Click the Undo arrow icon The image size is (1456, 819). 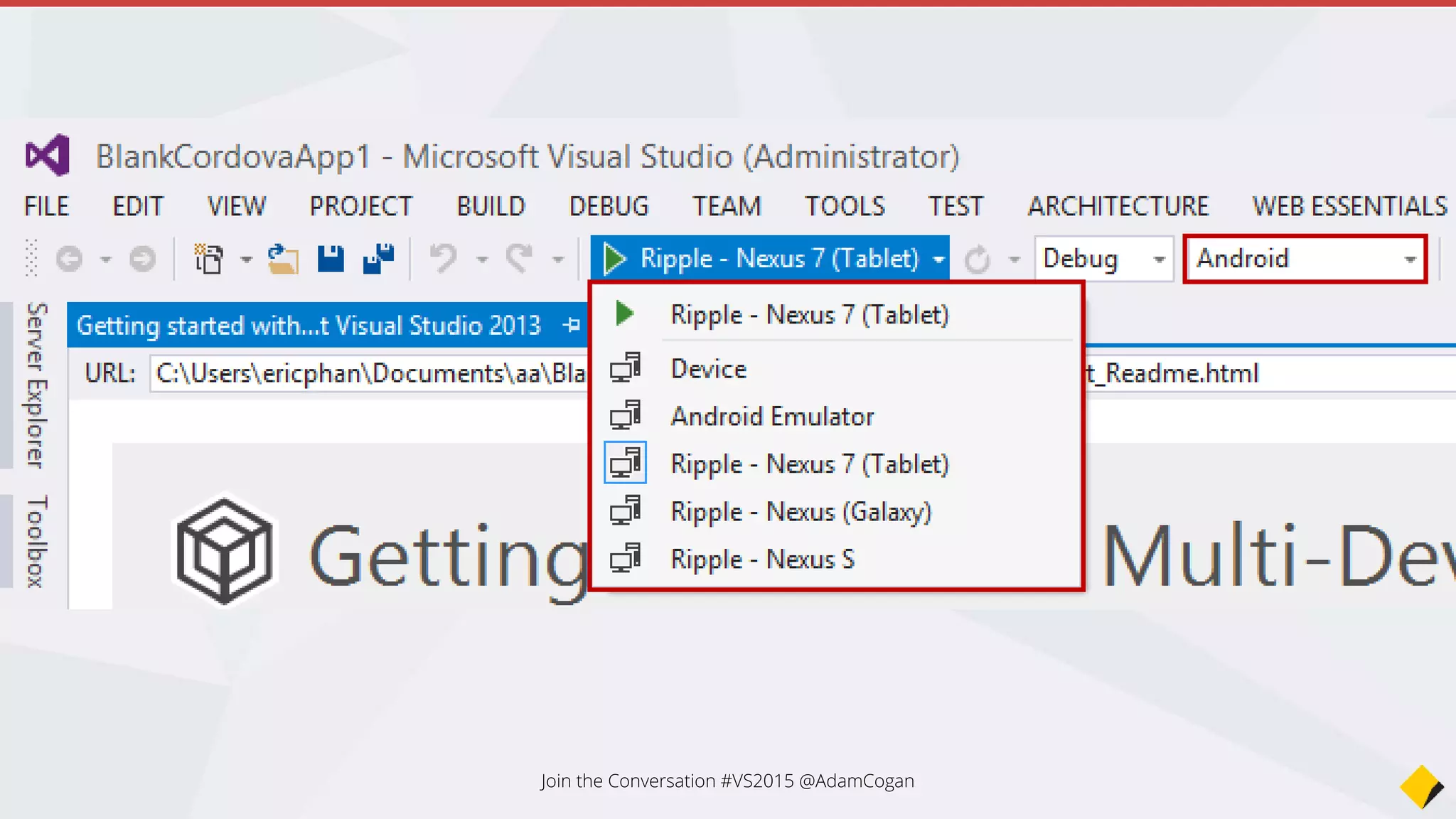pyautogui.click(x=444, y=259)
